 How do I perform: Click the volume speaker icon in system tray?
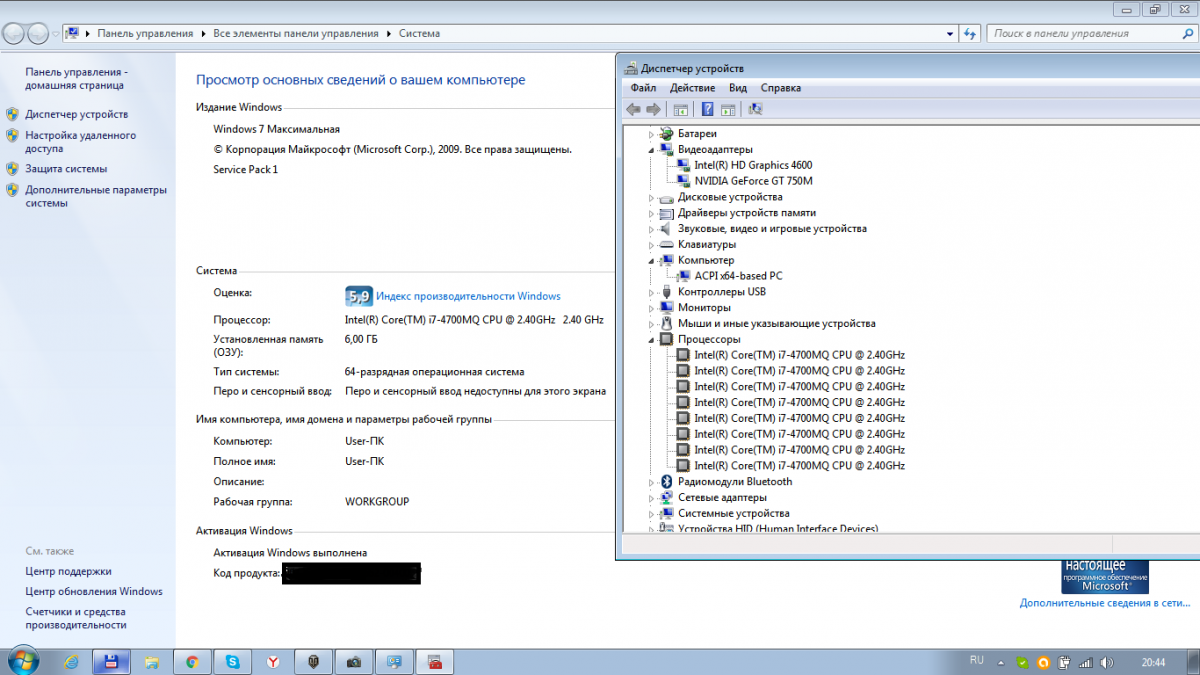click(x=1106, y=662)
